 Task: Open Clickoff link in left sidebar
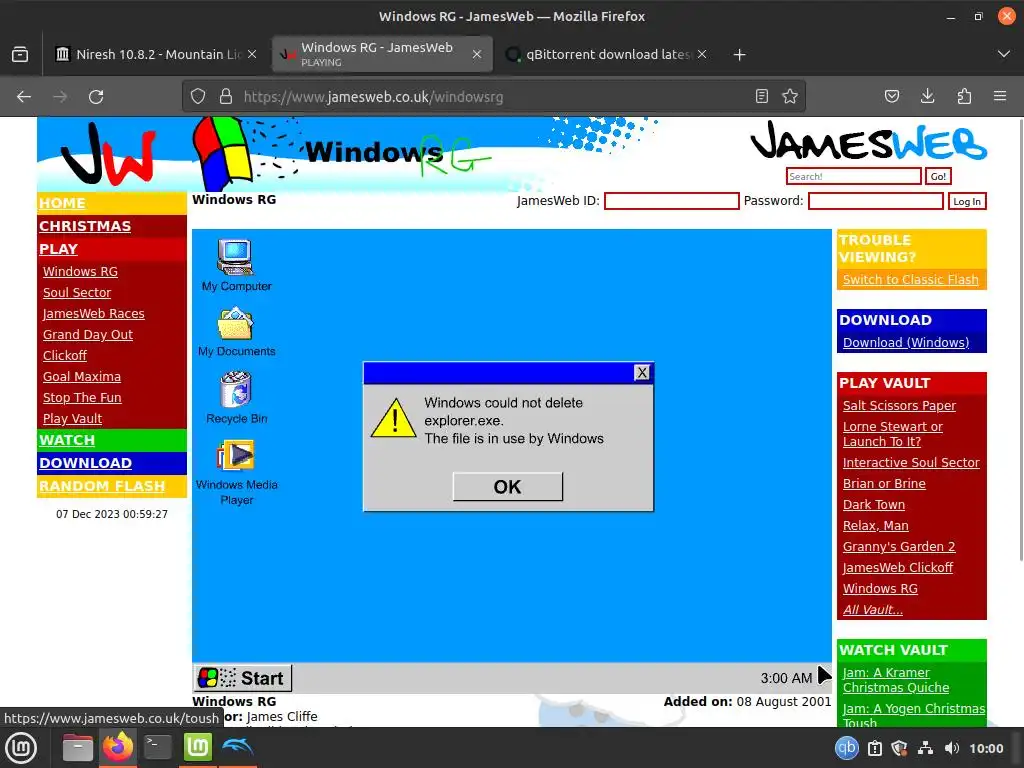[65, 355]
